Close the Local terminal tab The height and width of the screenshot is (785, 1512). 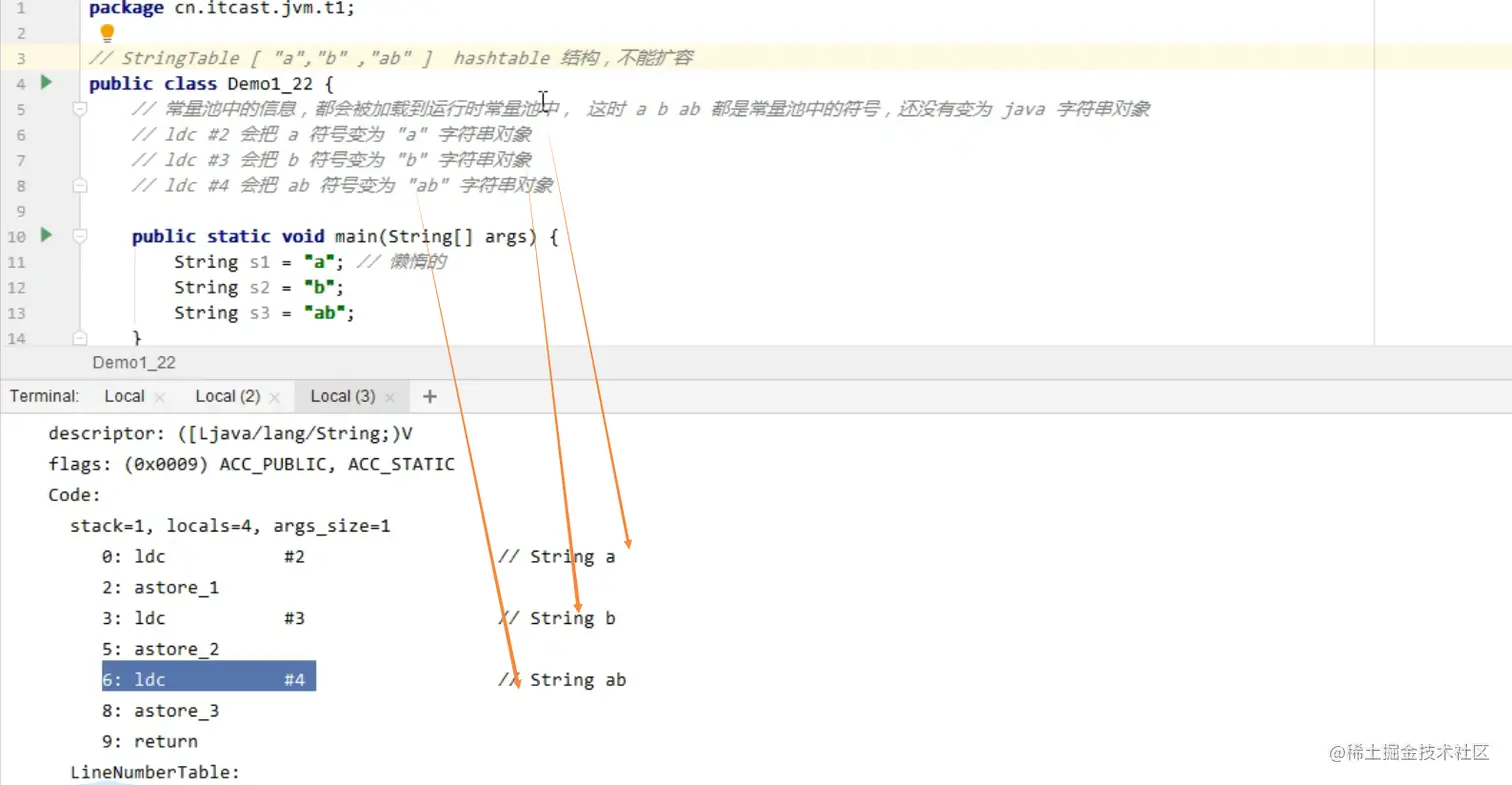tap(159, 397)
